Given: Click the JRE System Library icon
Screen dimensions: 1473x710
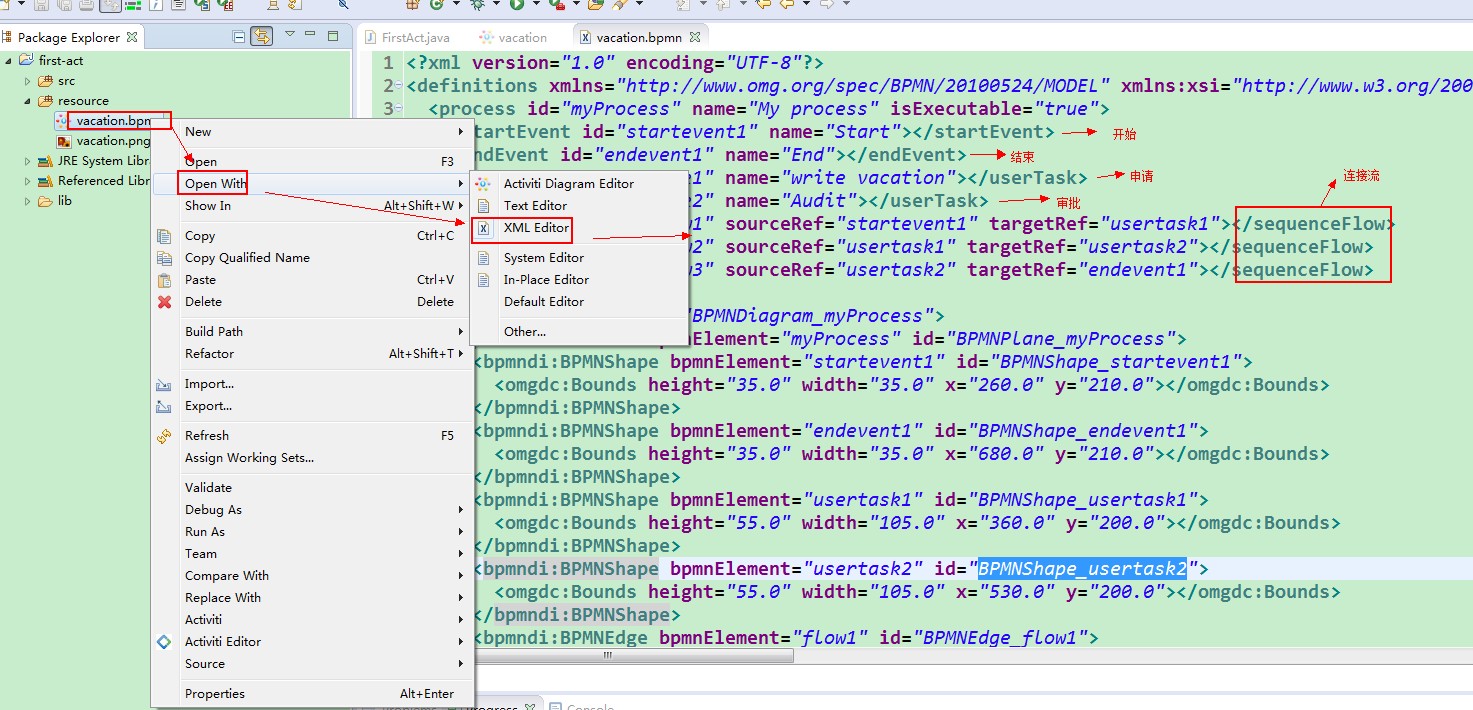Looking at the screenshot, I should pyautogui.click(x=45, y=161).
